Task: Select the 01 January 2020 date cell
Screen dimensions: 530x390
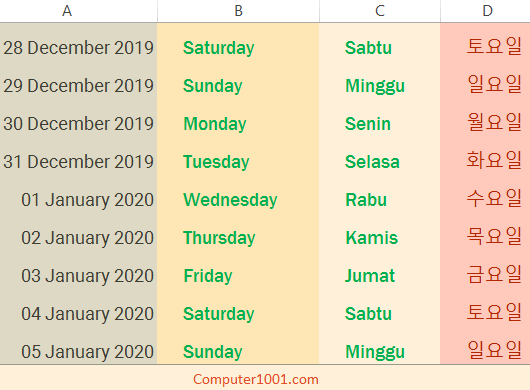Action: [78, 200]
